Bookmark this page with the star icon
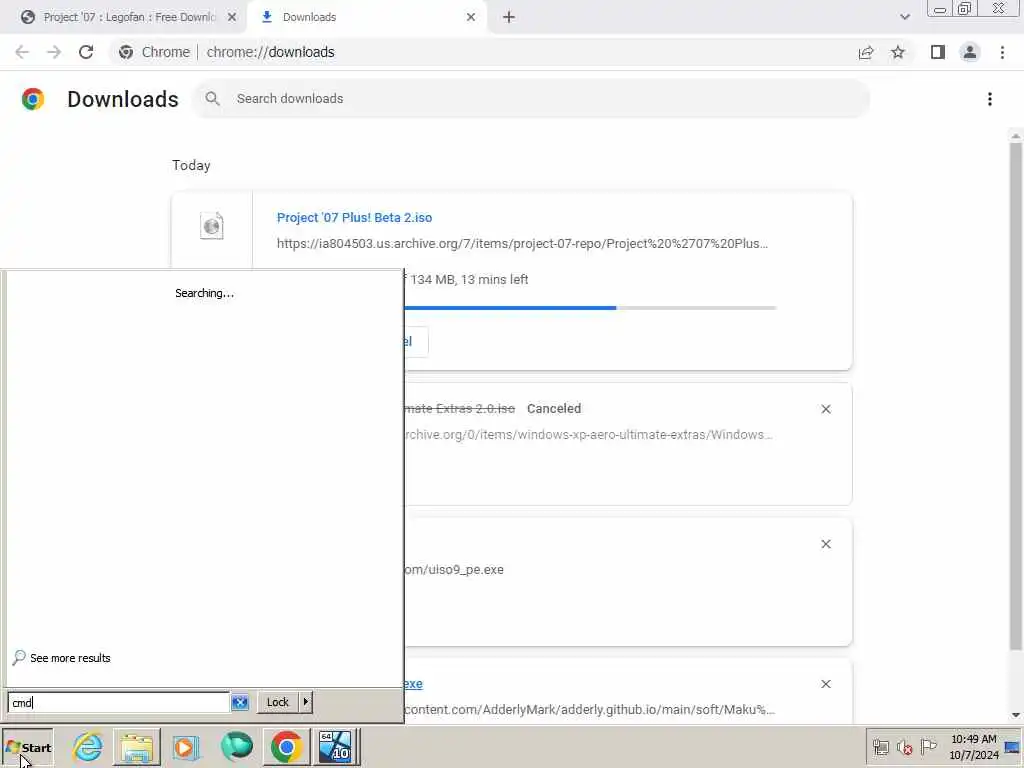 pyautogui.click(x=898, y=52)
